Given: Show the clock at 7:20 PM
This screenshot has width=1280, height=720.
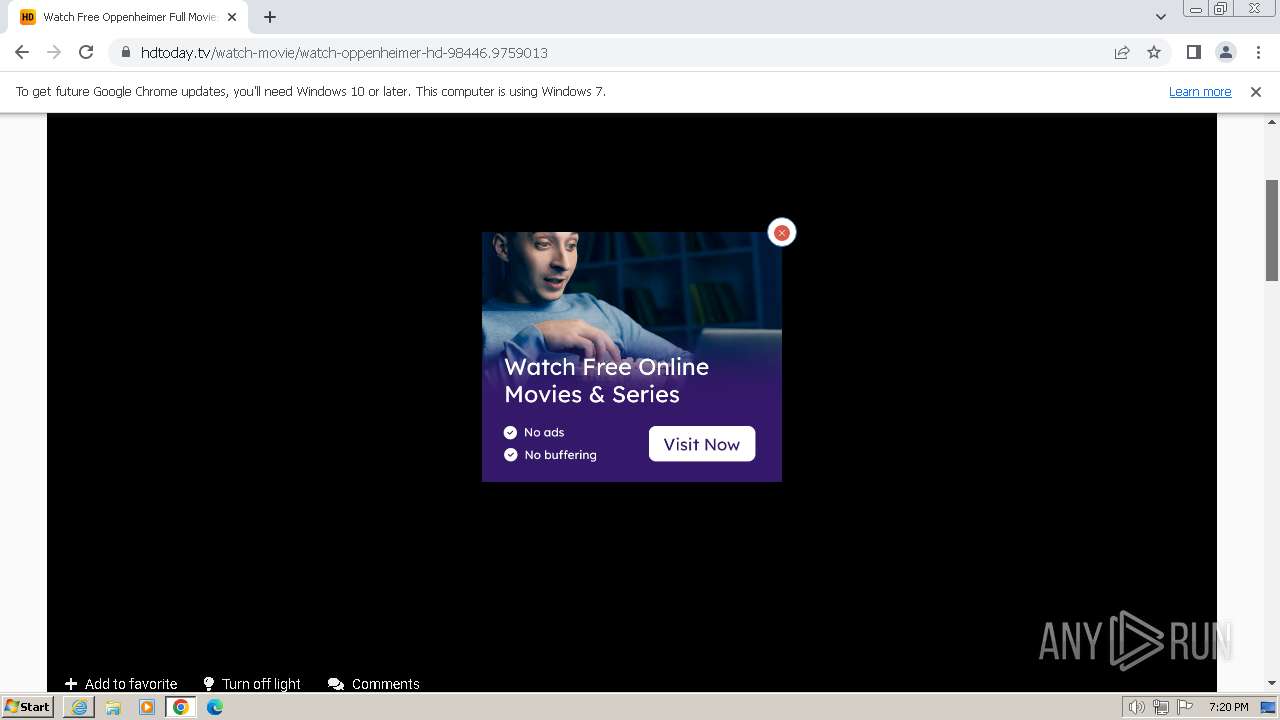Looking at the screenshot, I should [x=1228, y=707].
